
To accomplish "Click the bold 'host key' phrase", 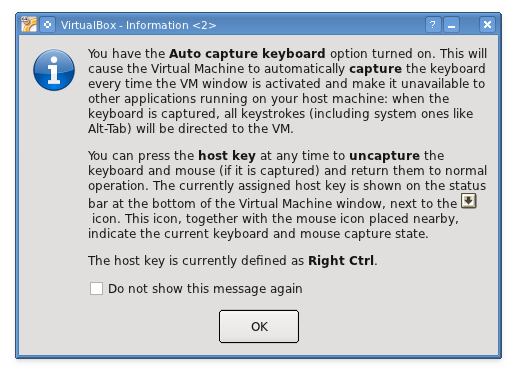I will (227, 156).
